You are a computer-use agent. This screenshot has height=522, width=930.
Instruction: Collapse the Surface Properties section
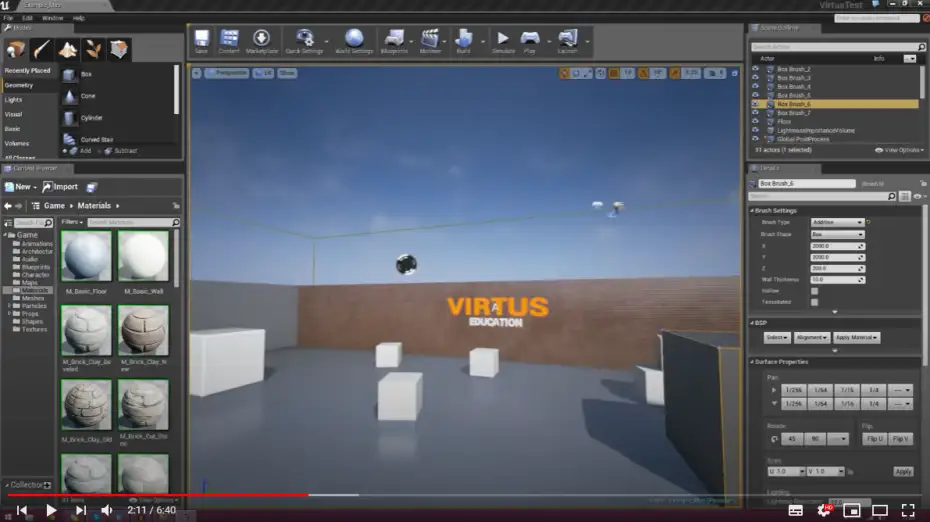point(752,362)
